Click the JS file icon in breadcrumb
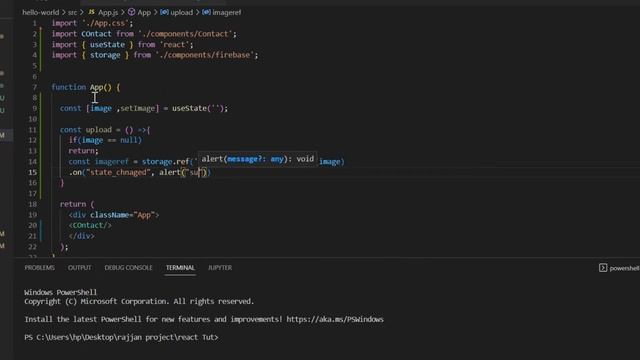Viewport: 640px width, 360px height. [91, 12]
